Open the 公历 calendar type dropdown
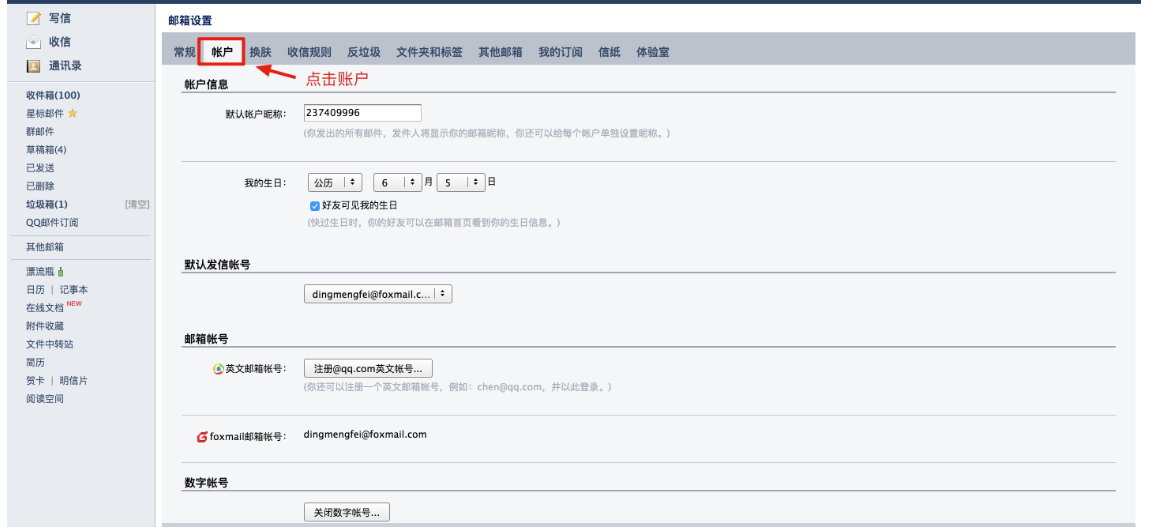The width and height of the screenshot is (1149, 529). click(x=335, y=183)
